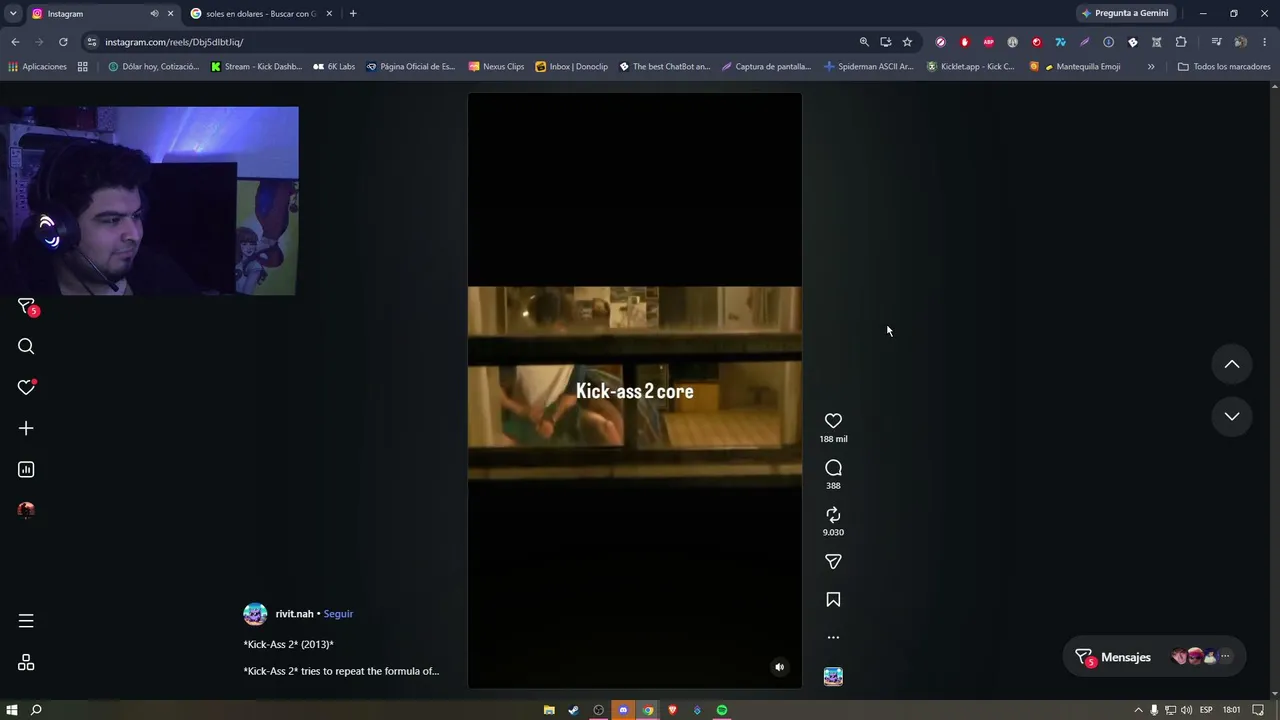This screenshot has height=720, width=1280.
Task: Mute the reel with the speaker button
Action: pyautogui.click(x=780, y=667)
